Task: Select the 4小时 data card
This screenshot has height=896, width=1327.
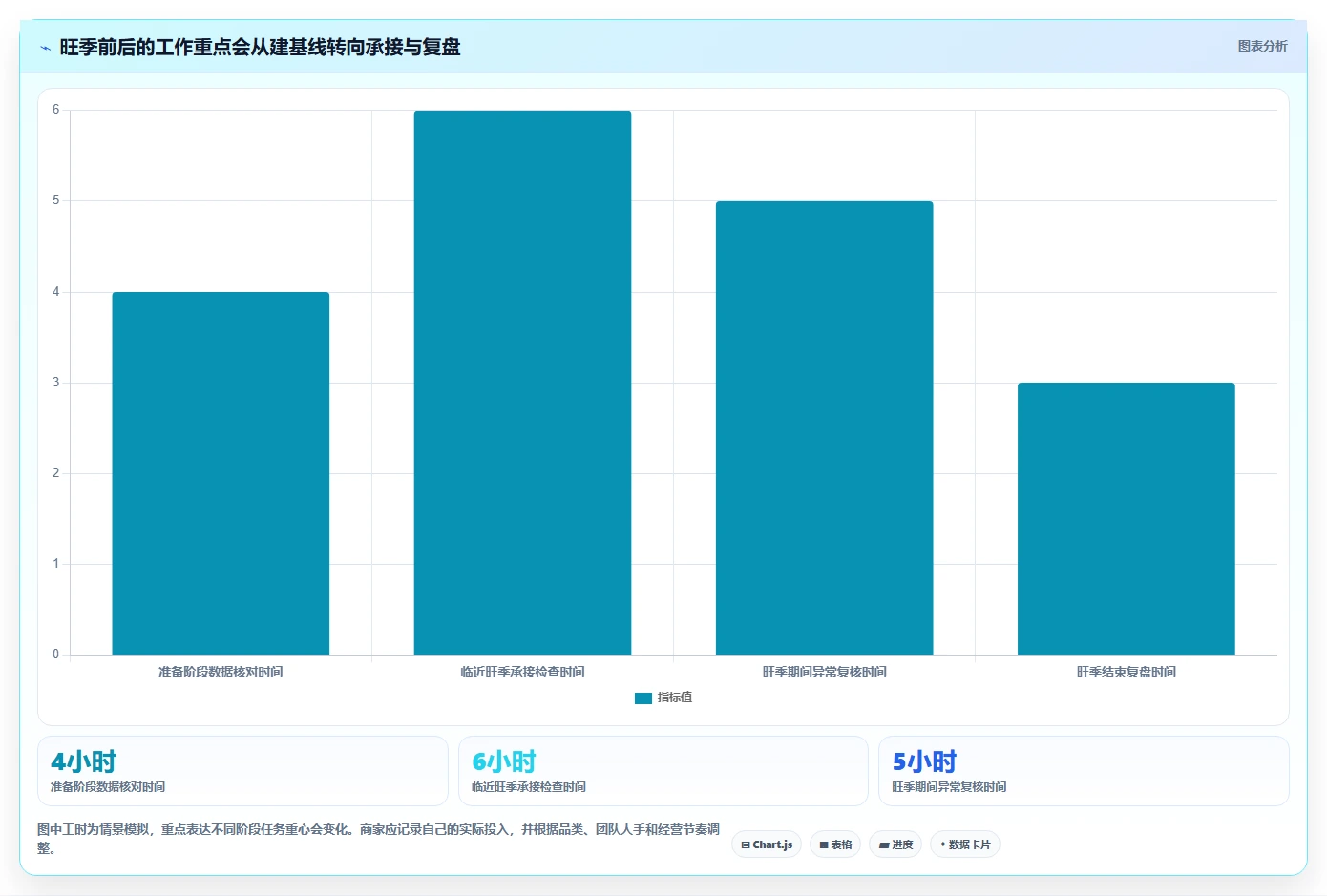Action: [242, 771]
